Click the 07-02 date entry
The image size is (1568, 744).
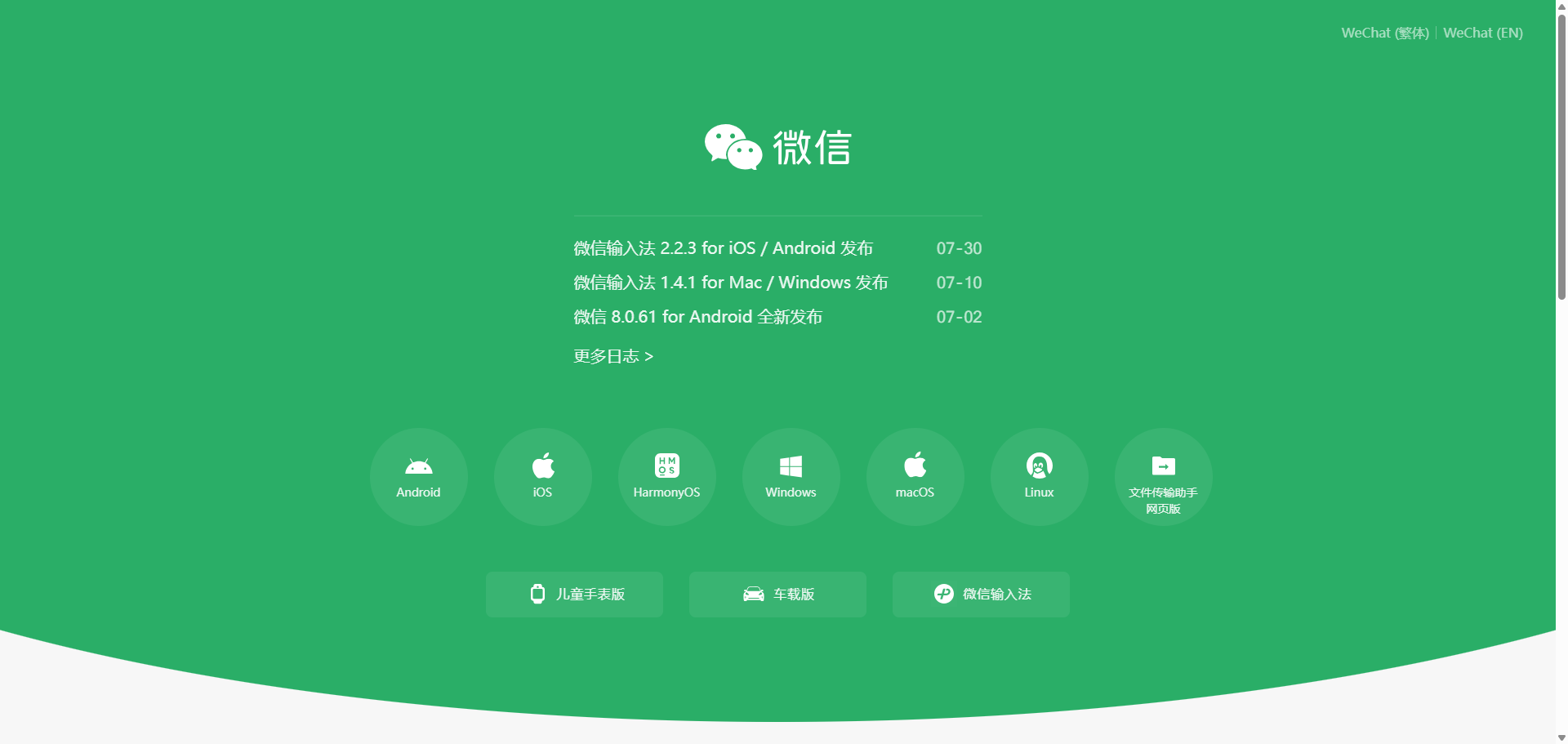pos(959,317)
